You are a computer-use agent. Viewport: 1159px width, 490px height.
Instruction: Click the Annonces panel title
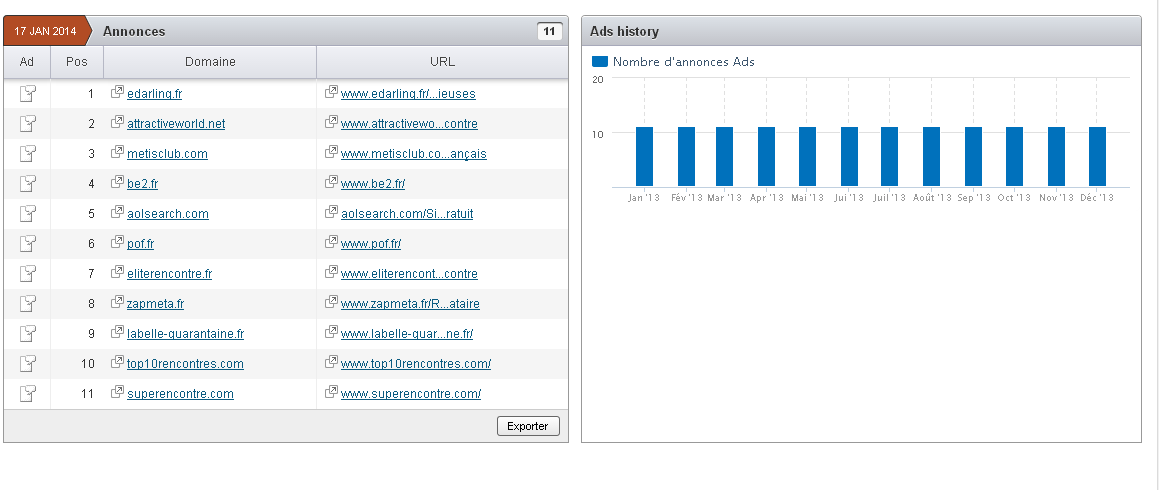(x=134, y=32)
